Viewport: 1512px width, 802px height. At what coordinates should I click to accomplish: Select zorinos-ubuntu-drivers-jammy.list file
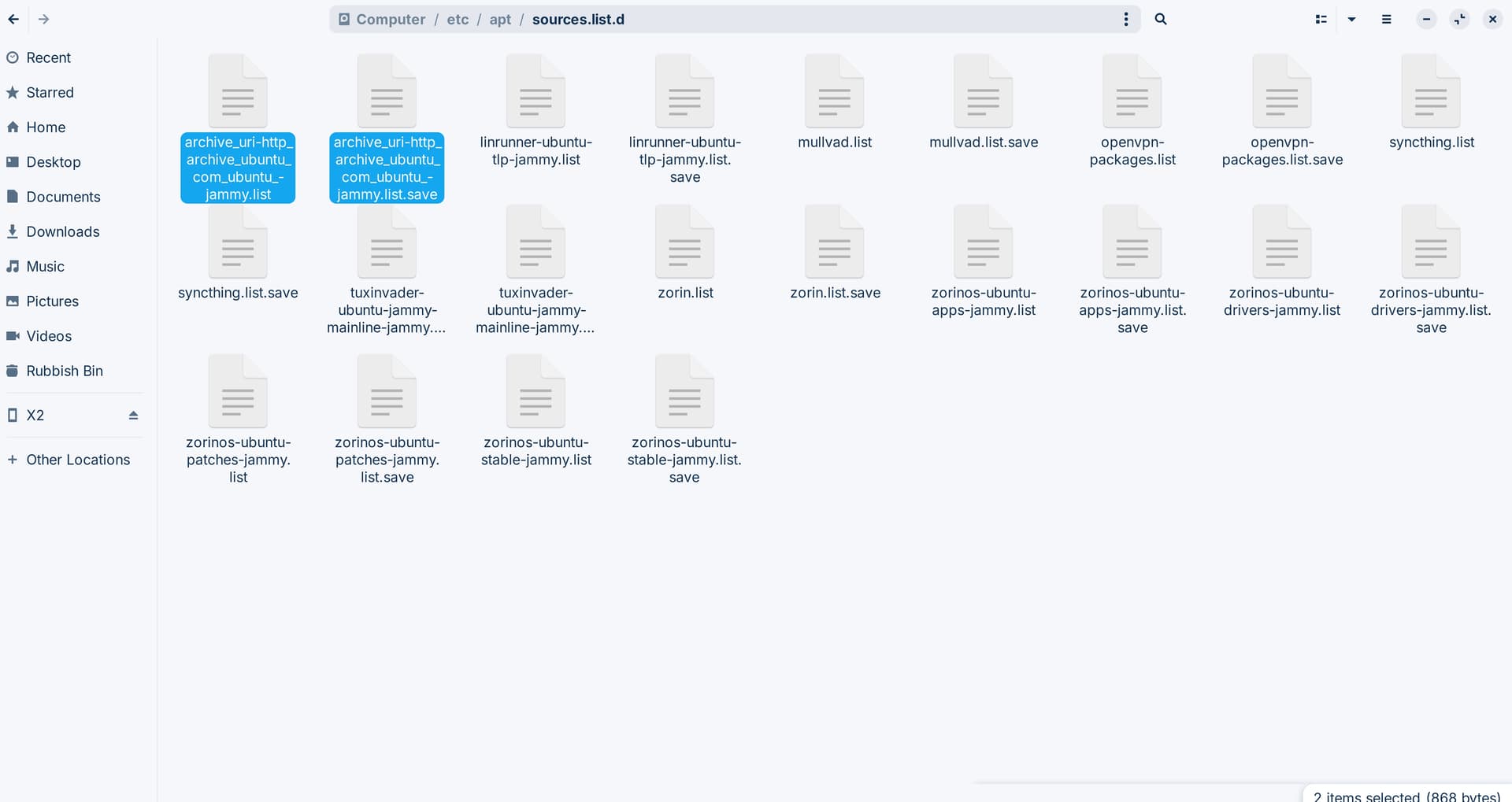tap(1282, 261)
